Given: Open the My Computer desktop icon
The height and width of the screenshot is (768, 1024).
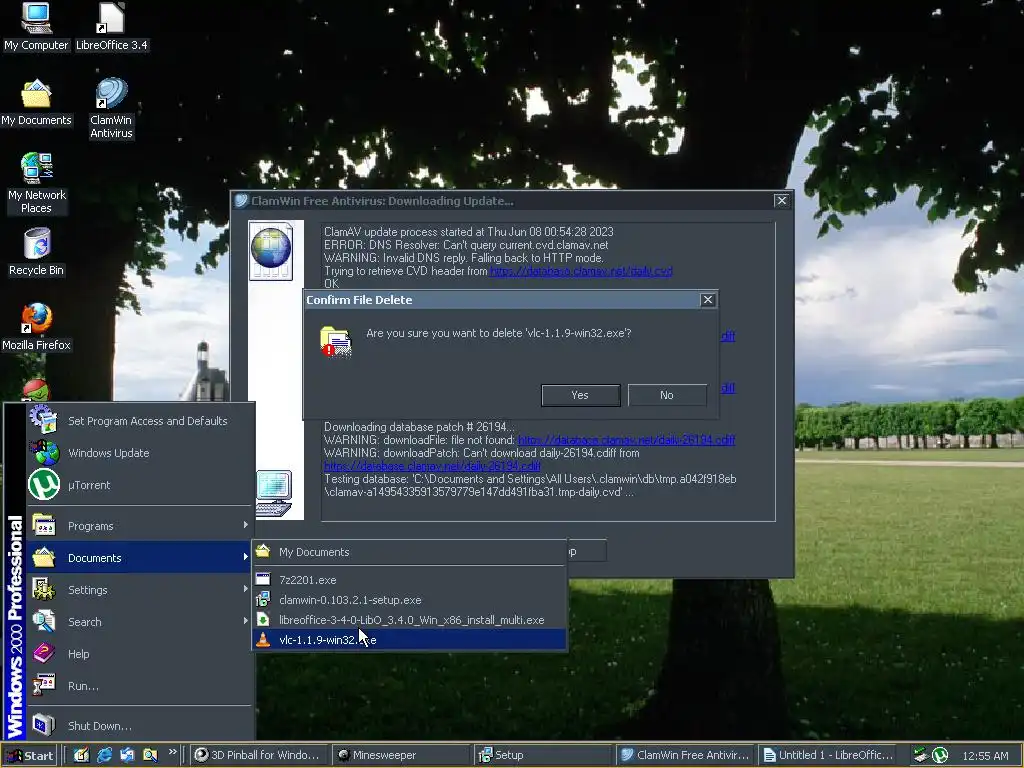Looking at the screenshot, I should click(36, 26).
